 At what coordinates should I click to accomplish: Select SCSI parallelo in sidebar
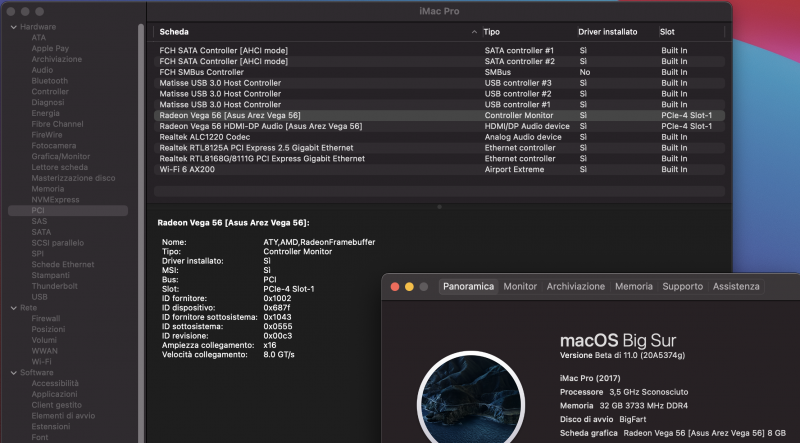(58, 243)
